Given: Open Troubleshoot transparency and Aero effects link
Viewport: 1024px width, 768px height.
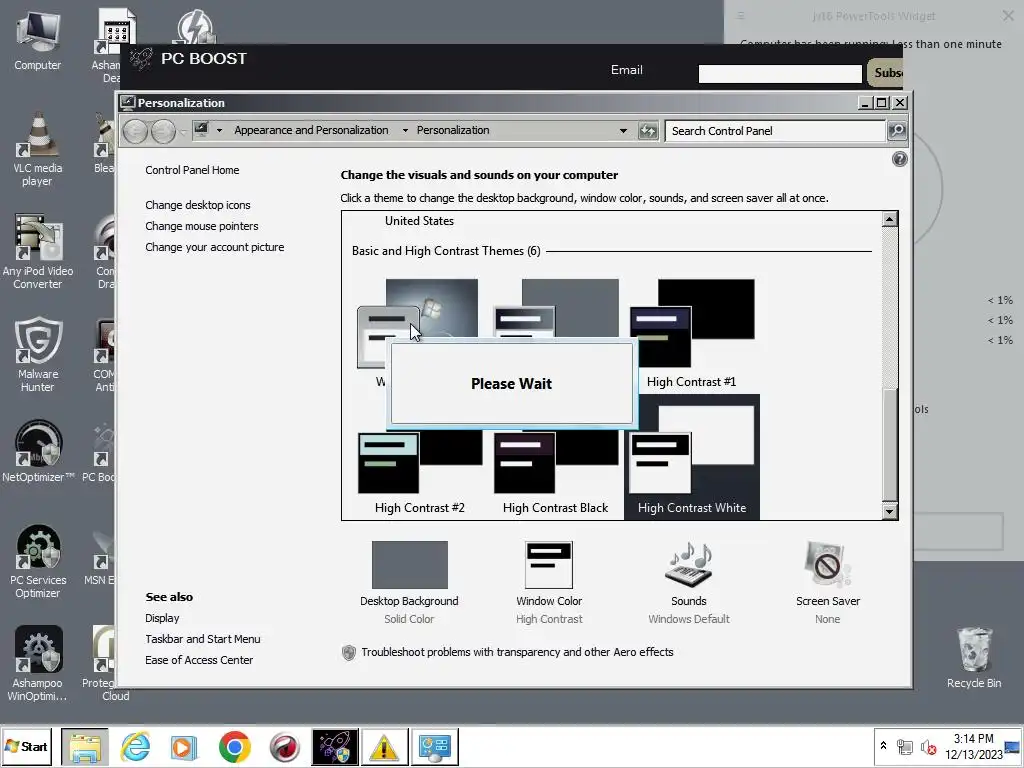Looking at the screenshot, I should (517, 652).
